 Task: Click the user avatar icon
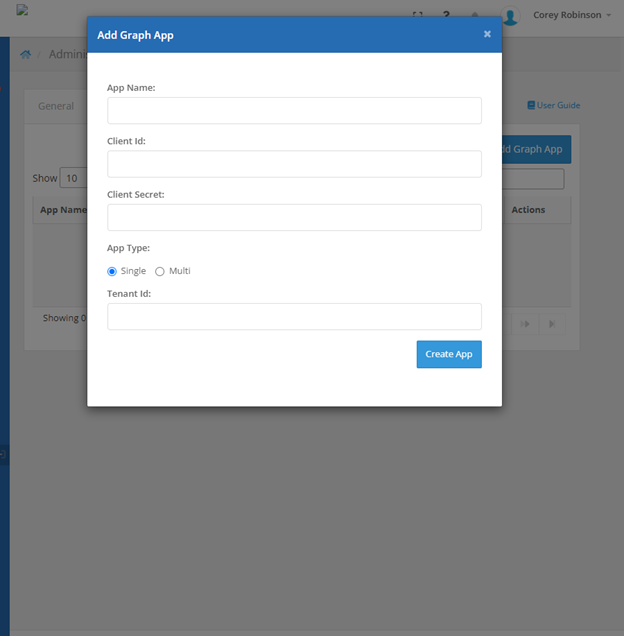(x=511, y=16)
